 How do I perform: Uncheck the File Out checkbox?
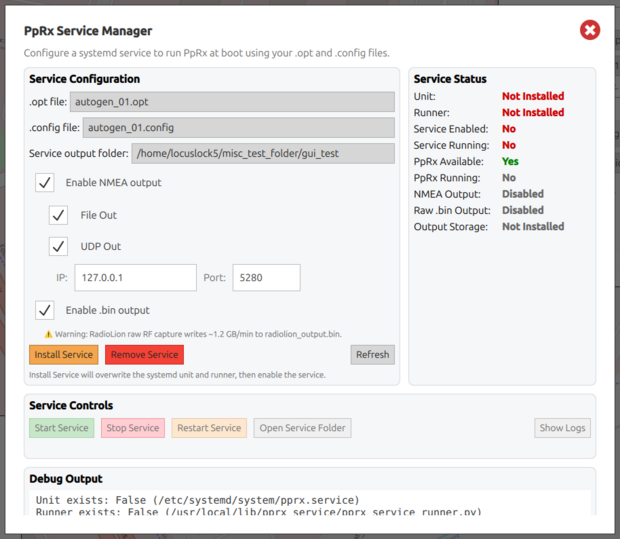click(59, 215)
